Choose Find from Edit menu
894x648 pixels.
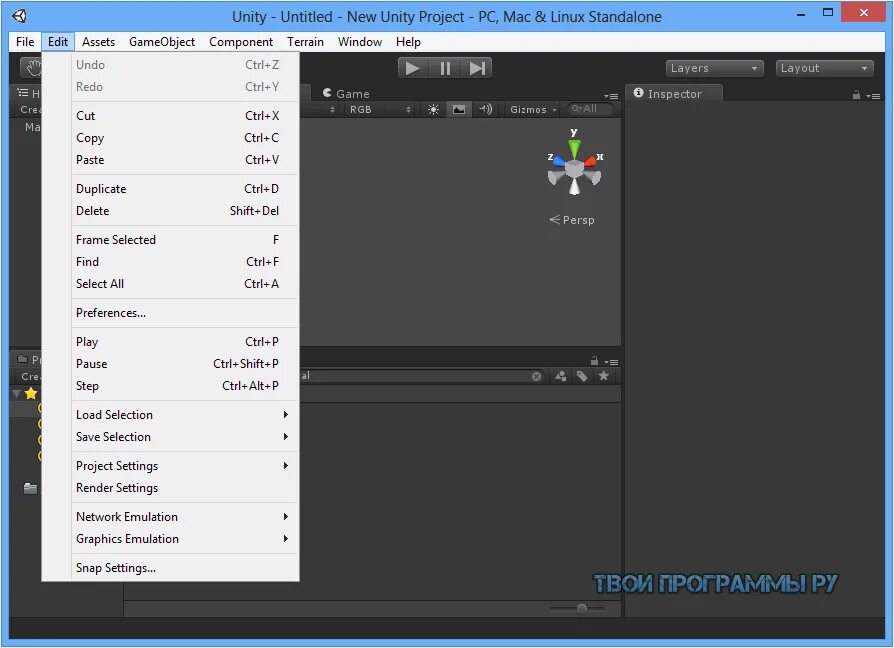point(185,262)
